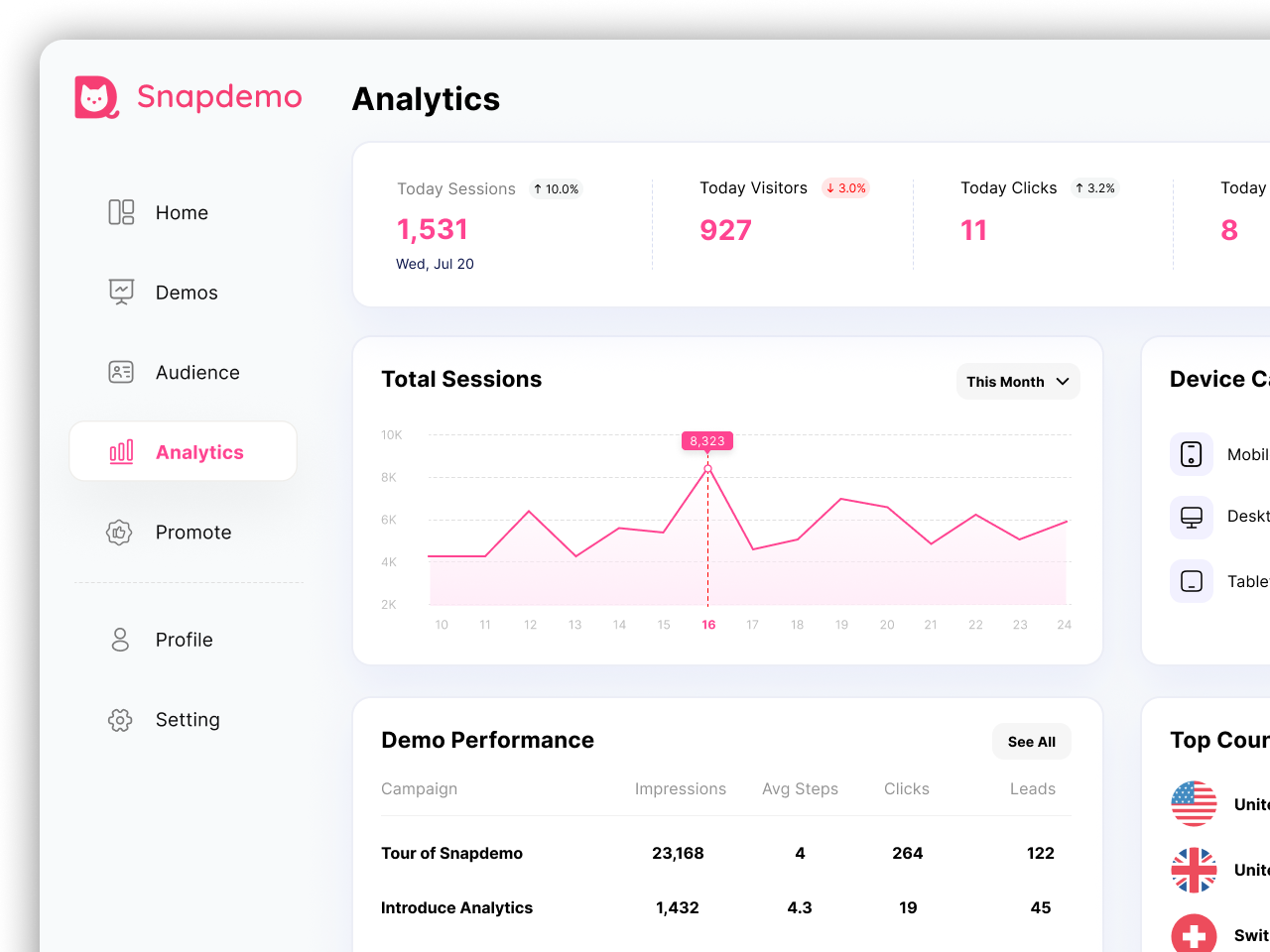The height and width of the screenshot is (952, 1270).
Task: Click the Avg Steps column header
Action: 800,789
